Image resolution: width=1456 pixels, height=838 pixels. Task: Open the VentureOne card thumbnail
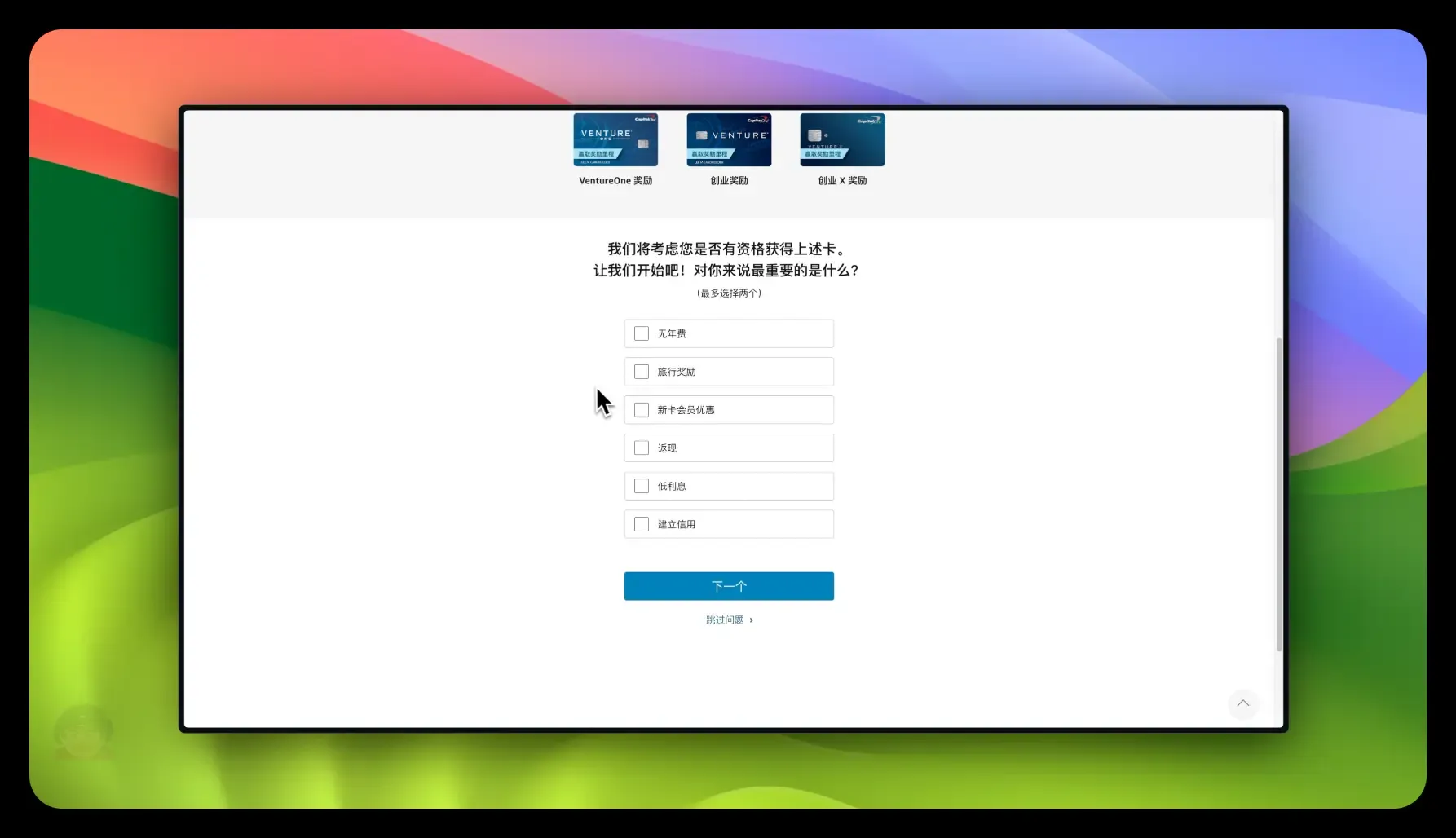pyautogui.click(x=615, y=139)
